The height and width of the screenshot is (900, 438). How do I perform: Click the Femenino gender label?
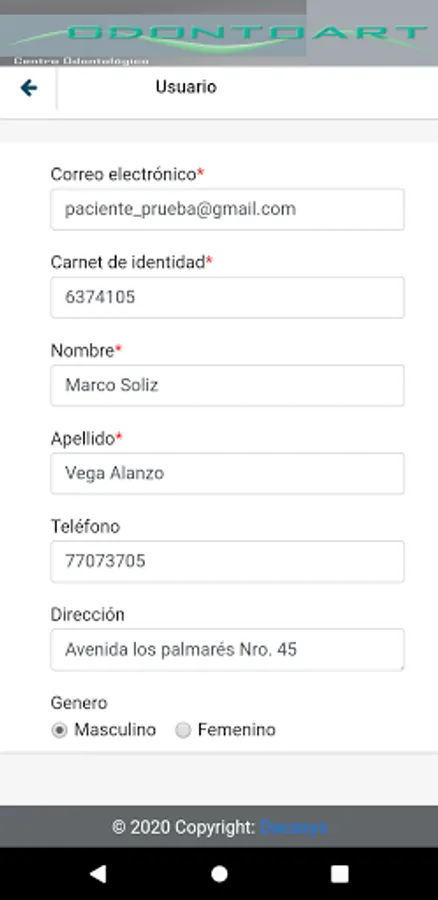pyautogui.click(x=237, y=730)
